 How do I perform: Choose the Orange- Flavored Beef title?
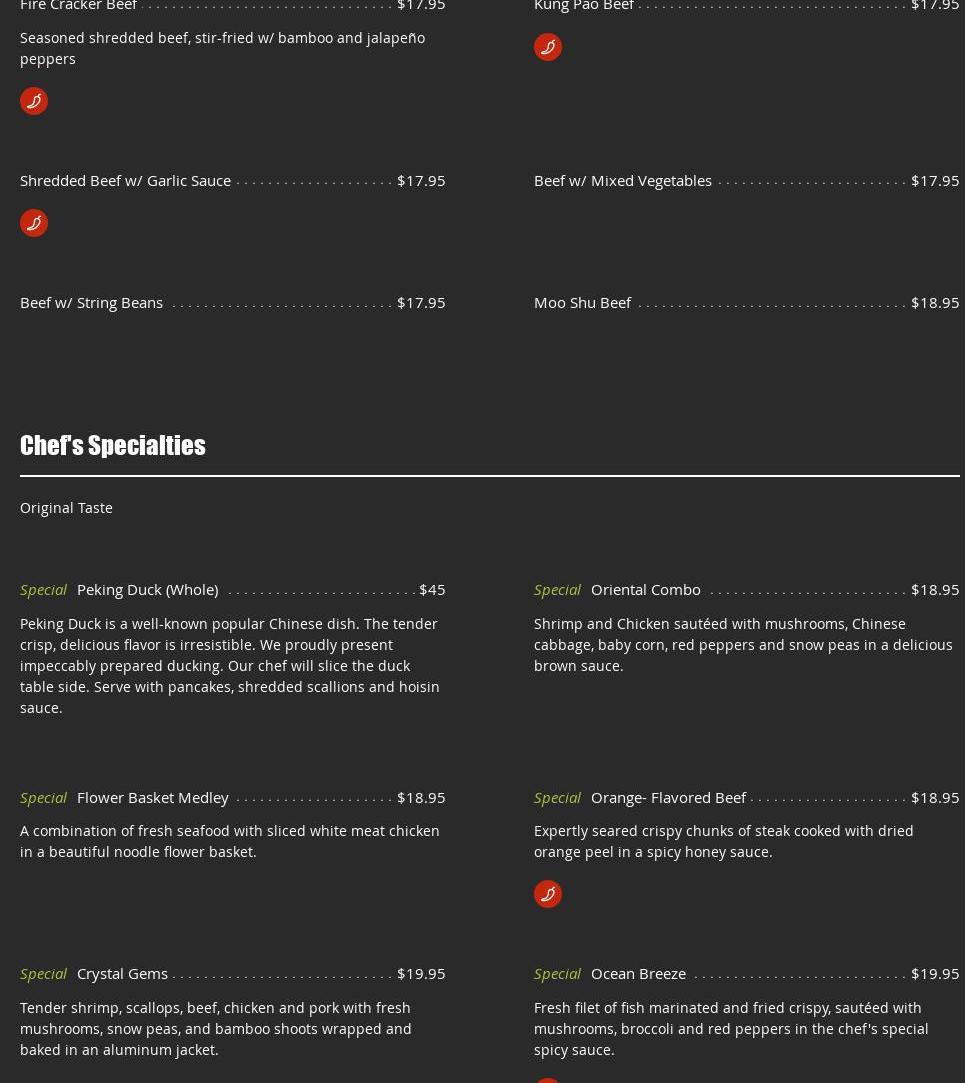[669, 798]
